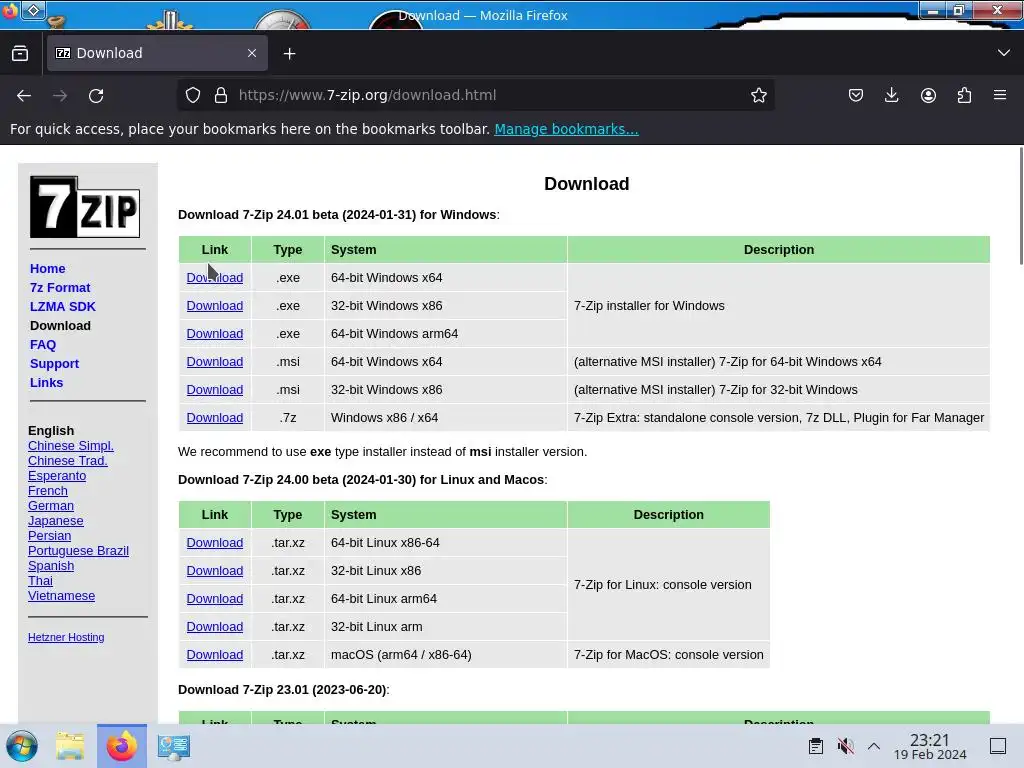Screen dimensions: 1024x768
Task: Open the Pocket save icon
Action: 856,95
